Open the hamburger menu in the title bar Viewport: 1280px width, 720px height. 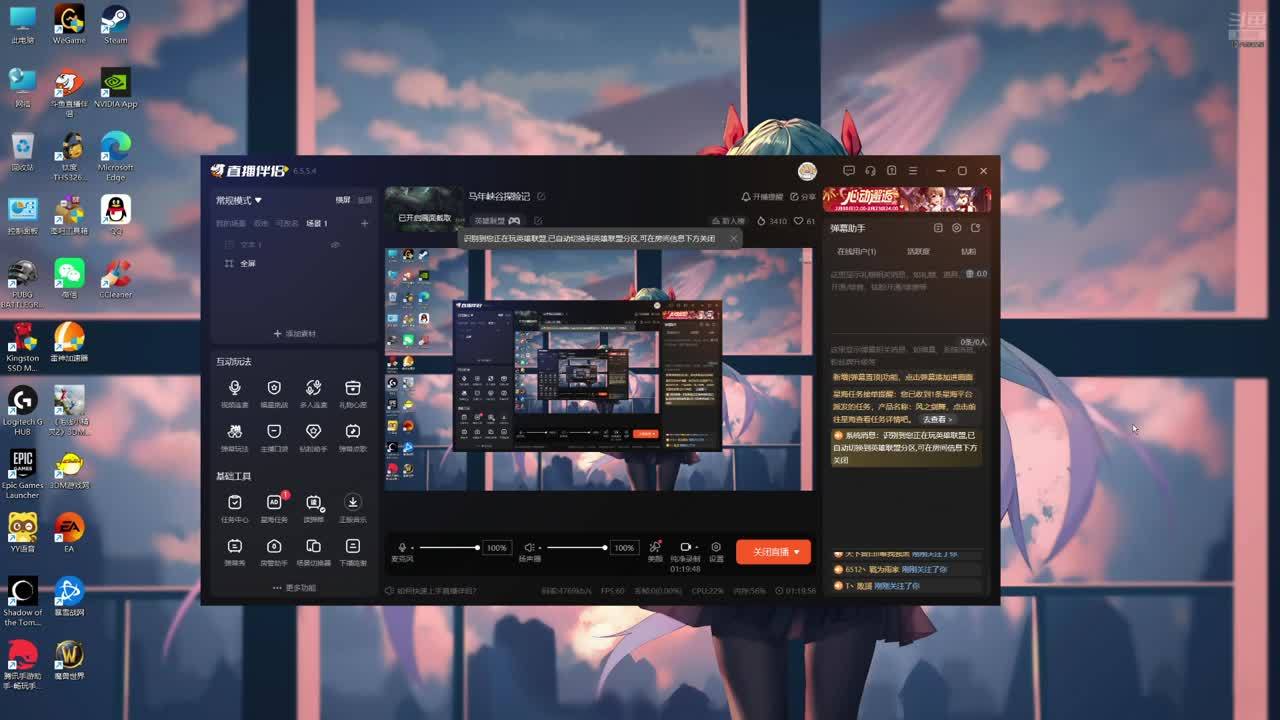click(x=912, y=171)
